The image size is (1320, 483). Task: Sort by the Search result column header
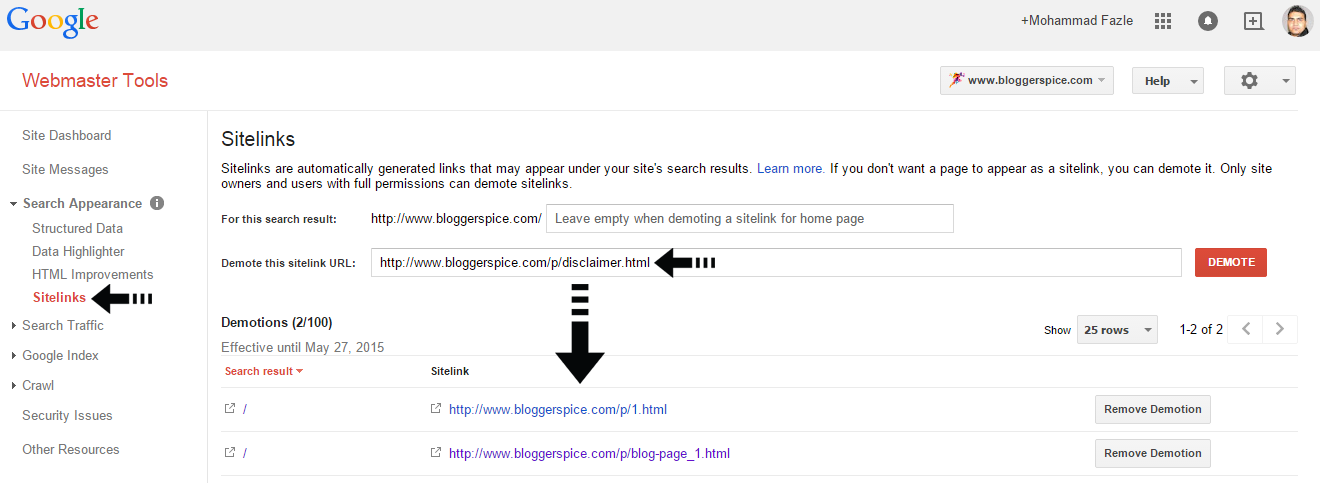[263, 371]
